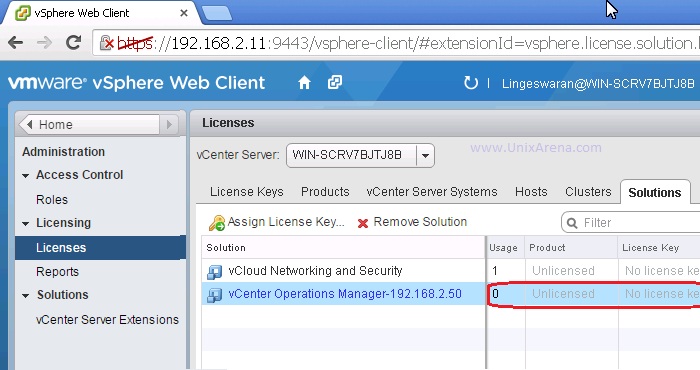Switch to the Products tab

tap(325, 192)
